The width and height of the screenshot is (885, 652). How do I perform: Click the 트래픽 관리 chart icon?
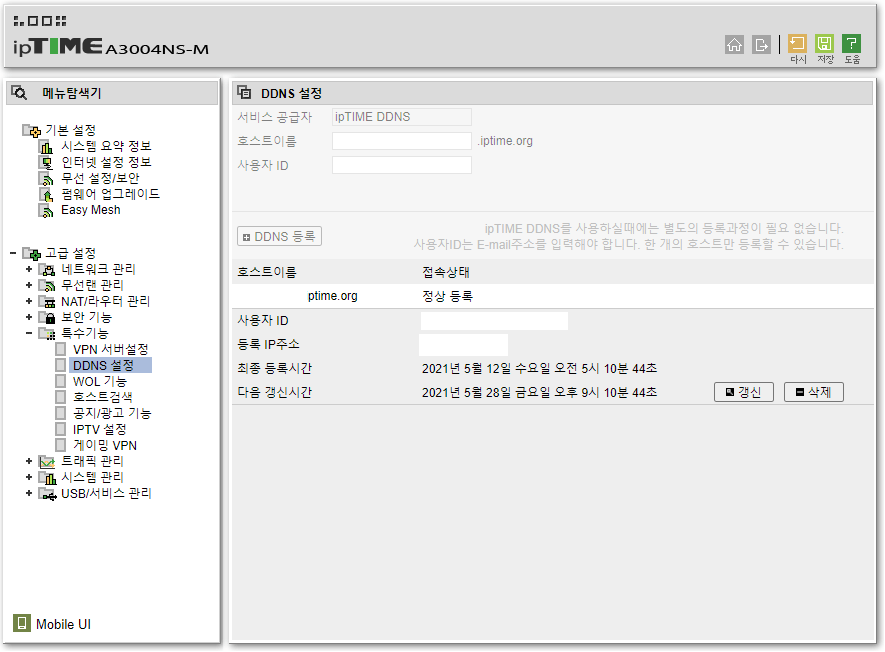click(x=47, y=462)
